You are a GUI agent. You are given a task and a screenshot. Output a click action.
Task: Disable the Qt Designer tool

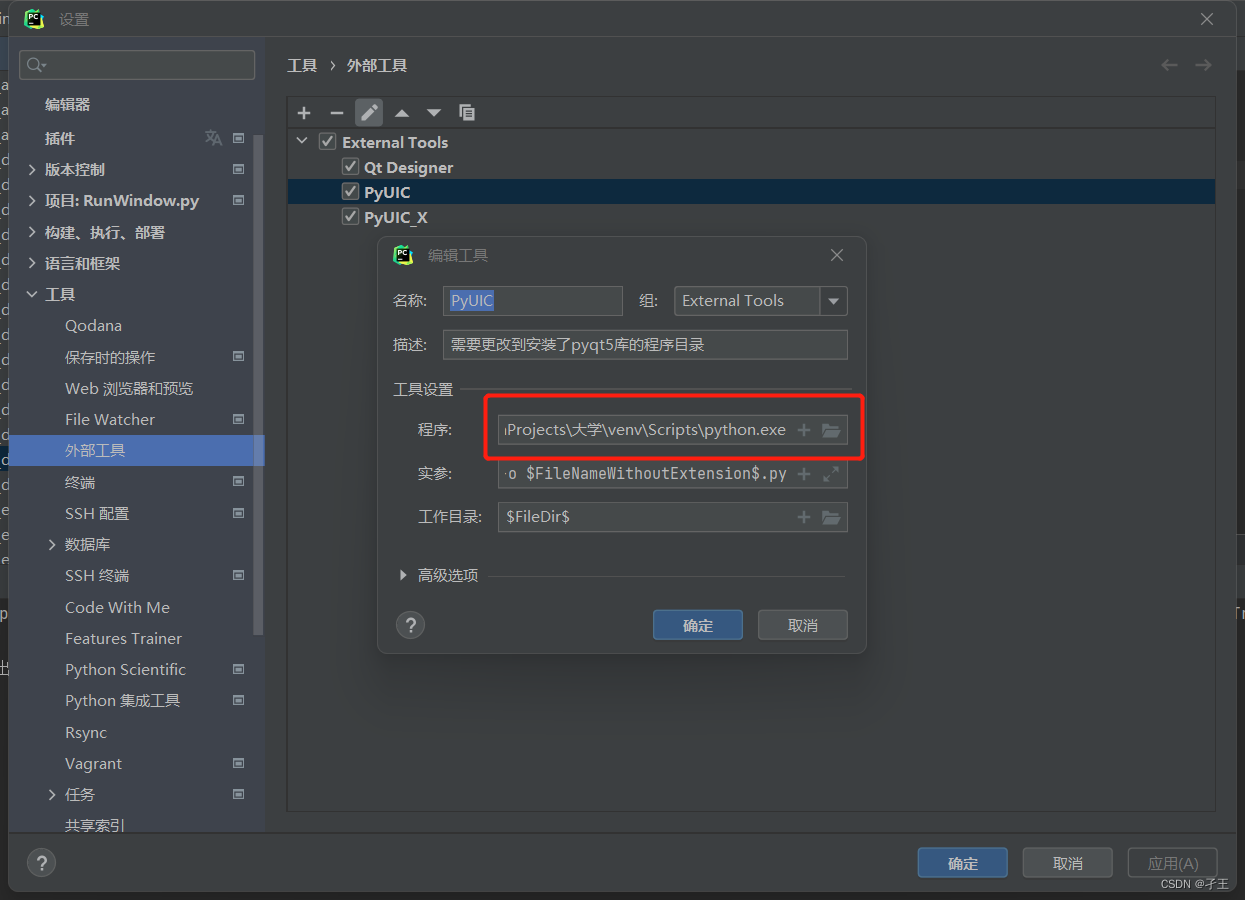click(x=350, y=167)
